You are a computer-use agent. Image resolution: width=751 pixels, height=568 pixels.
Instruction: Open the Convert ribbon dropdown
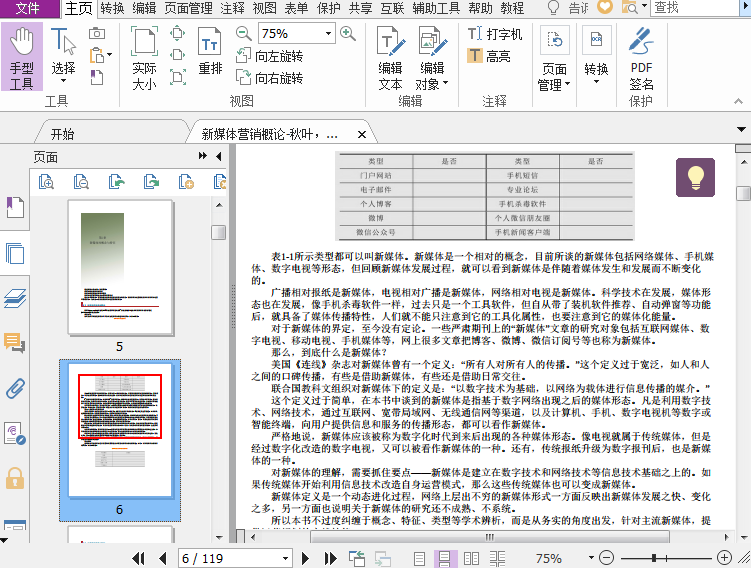596,56
